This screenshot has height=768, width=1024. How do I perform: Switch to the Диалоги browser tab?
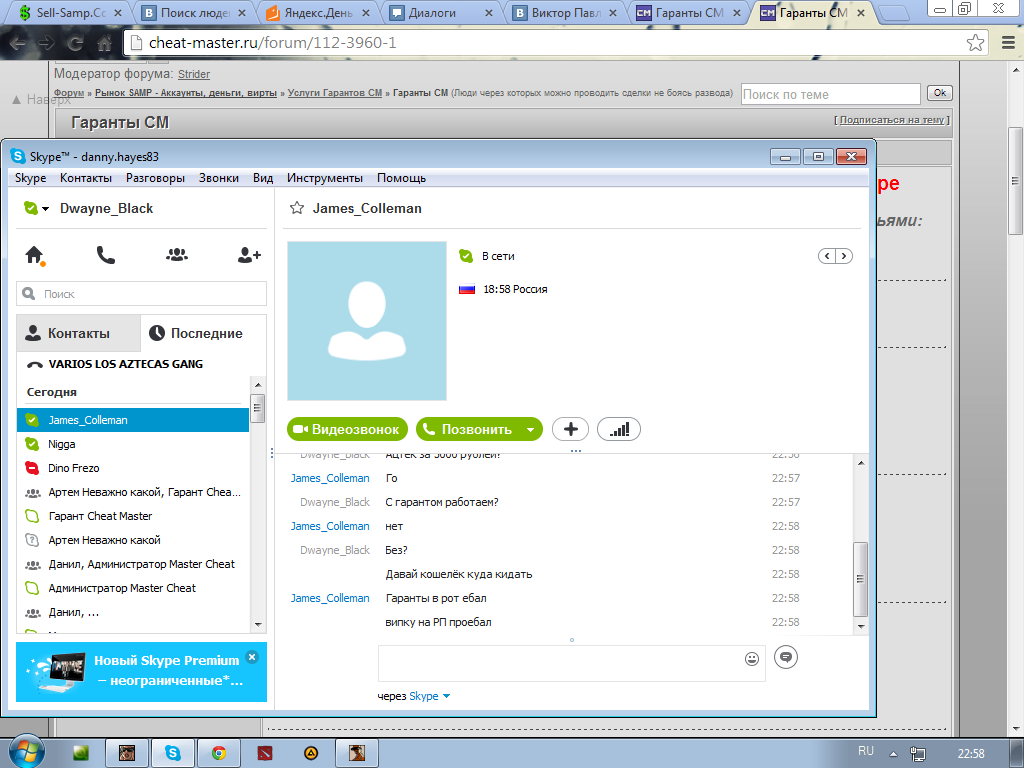click(441, 12)
